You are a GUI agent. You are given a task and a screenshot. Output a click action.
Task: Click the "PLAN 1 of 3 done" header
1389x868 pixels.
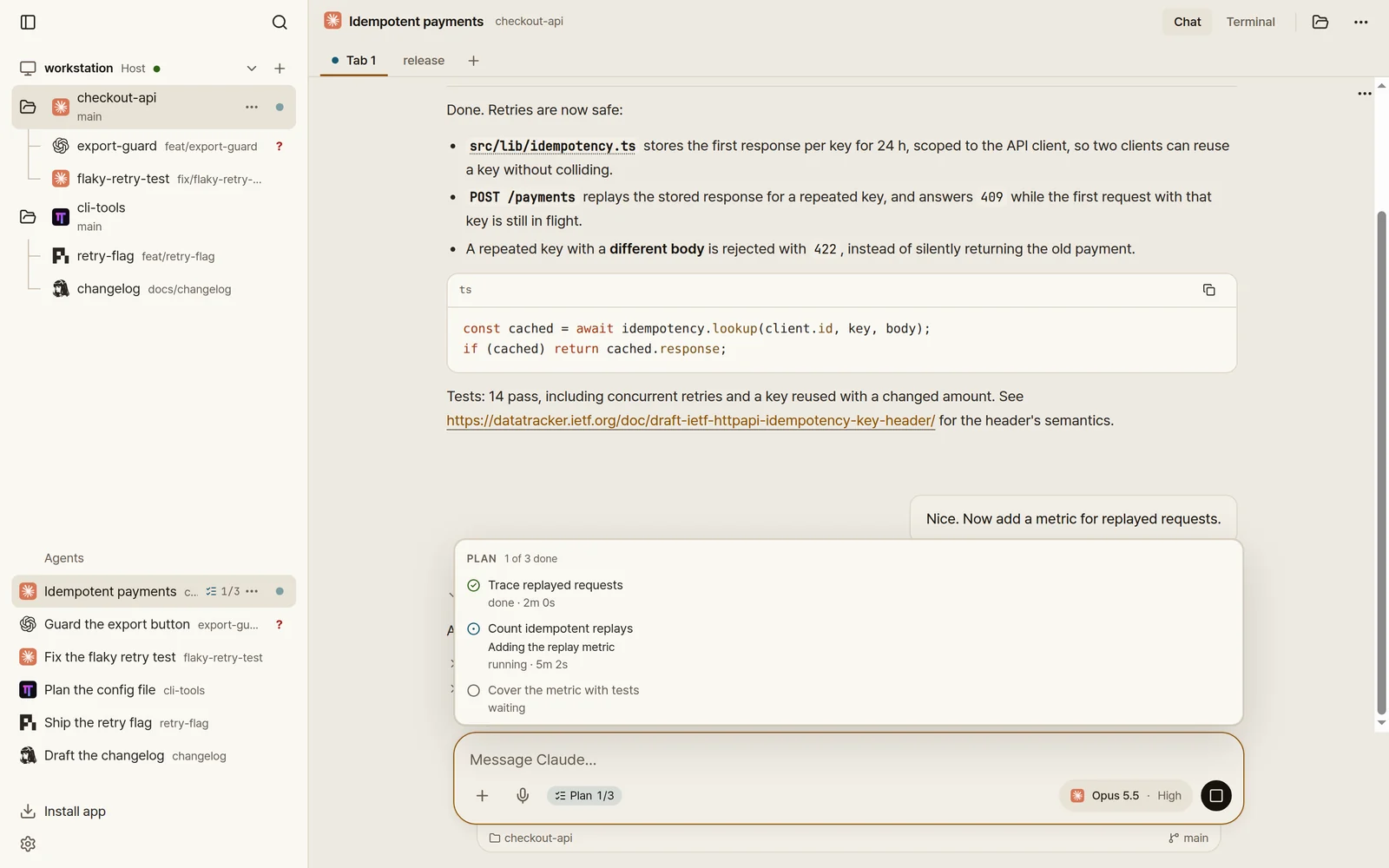(x=512, y=559)
